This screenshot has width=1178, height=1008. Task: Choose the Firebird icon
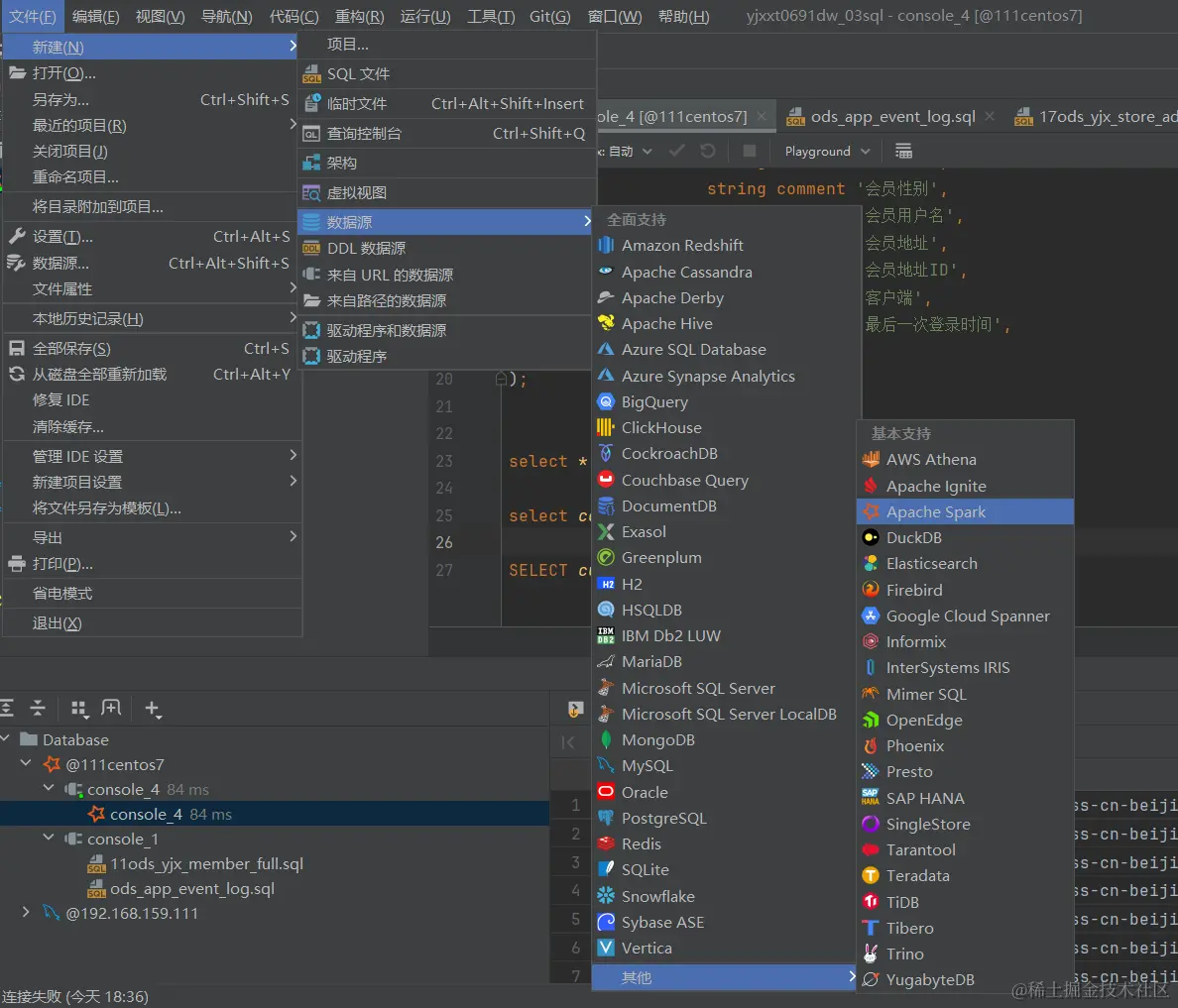tap(870, 590)
